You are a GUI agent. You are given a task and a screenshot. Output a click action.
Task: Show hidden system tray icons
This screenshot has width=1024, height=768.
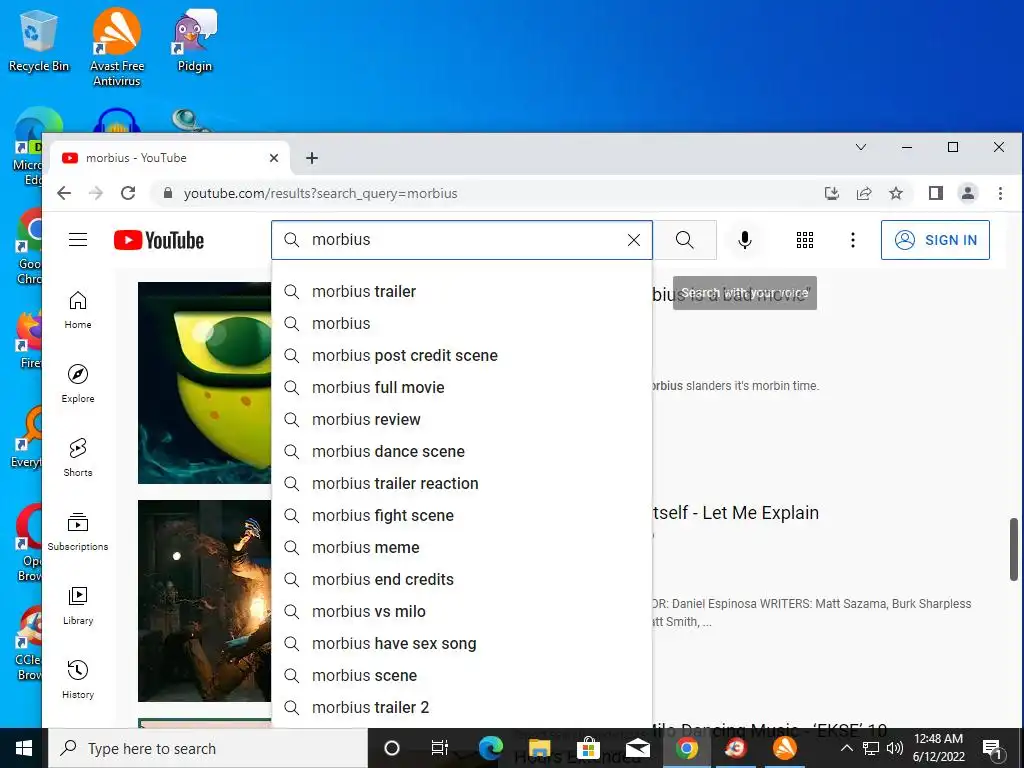[846, 748]
